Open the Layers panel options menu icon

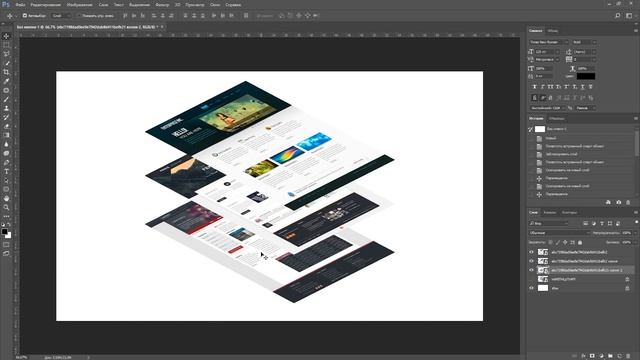[636, 213]
